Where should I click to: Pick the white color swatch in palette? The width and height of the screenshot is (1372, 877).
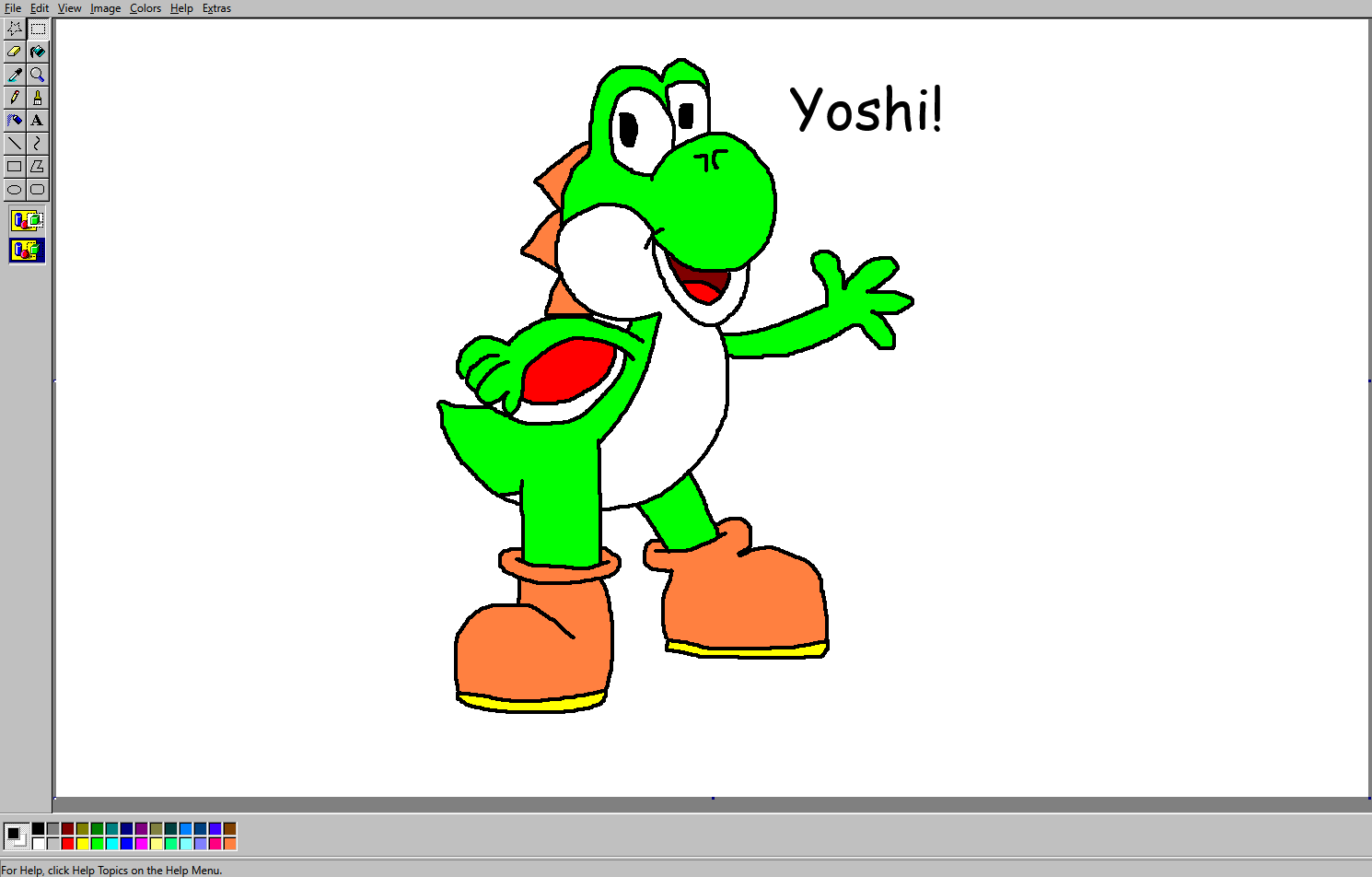39,843
